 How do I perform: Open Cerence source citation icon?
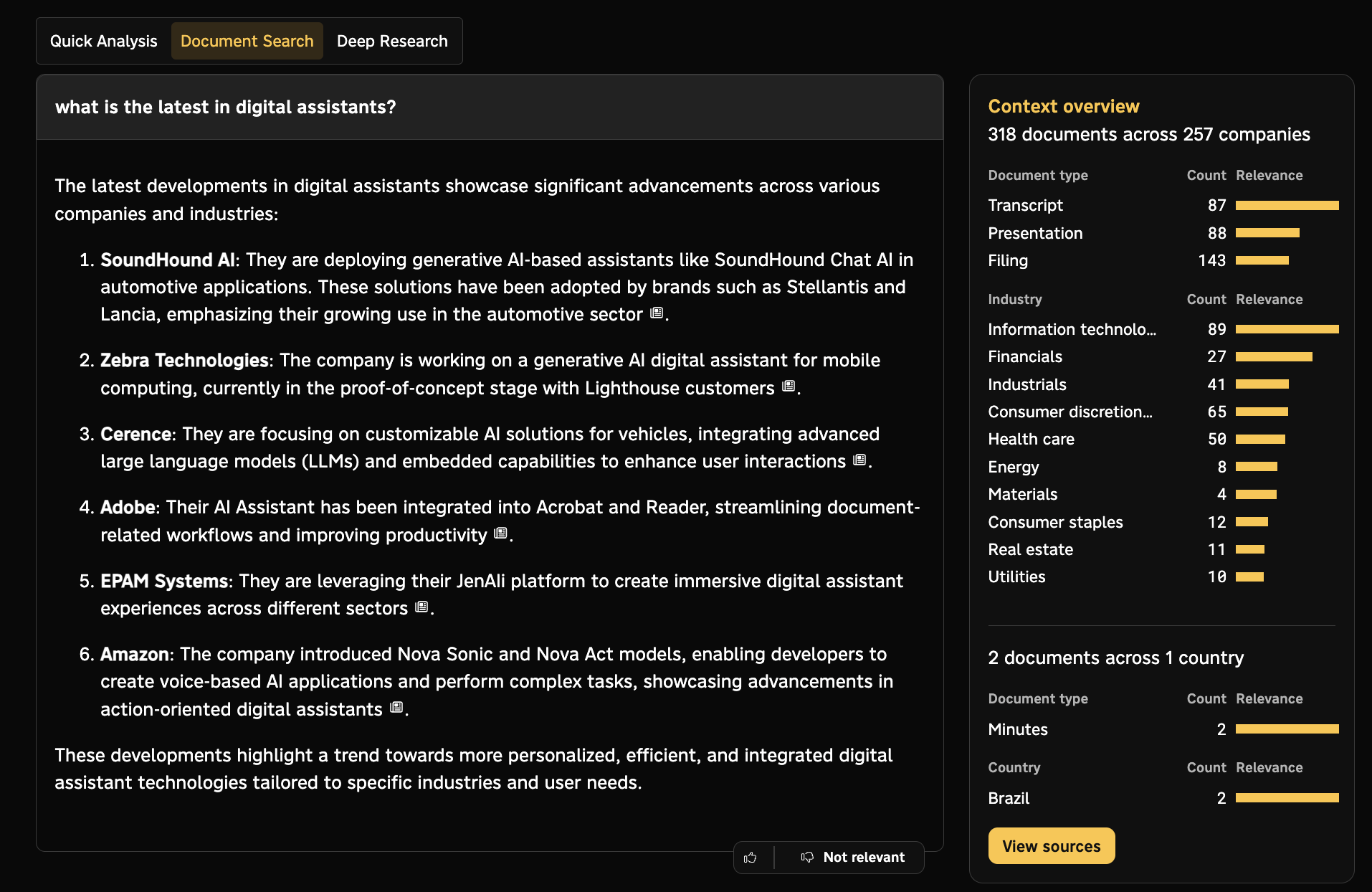pos(859,460)
